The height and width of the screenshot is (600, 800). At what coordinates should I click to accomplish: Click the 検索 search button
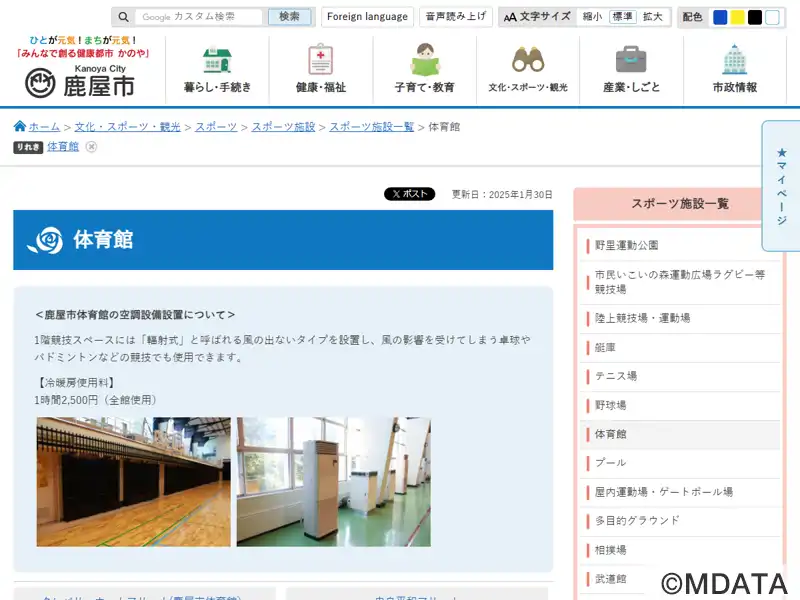click(289, 17)
